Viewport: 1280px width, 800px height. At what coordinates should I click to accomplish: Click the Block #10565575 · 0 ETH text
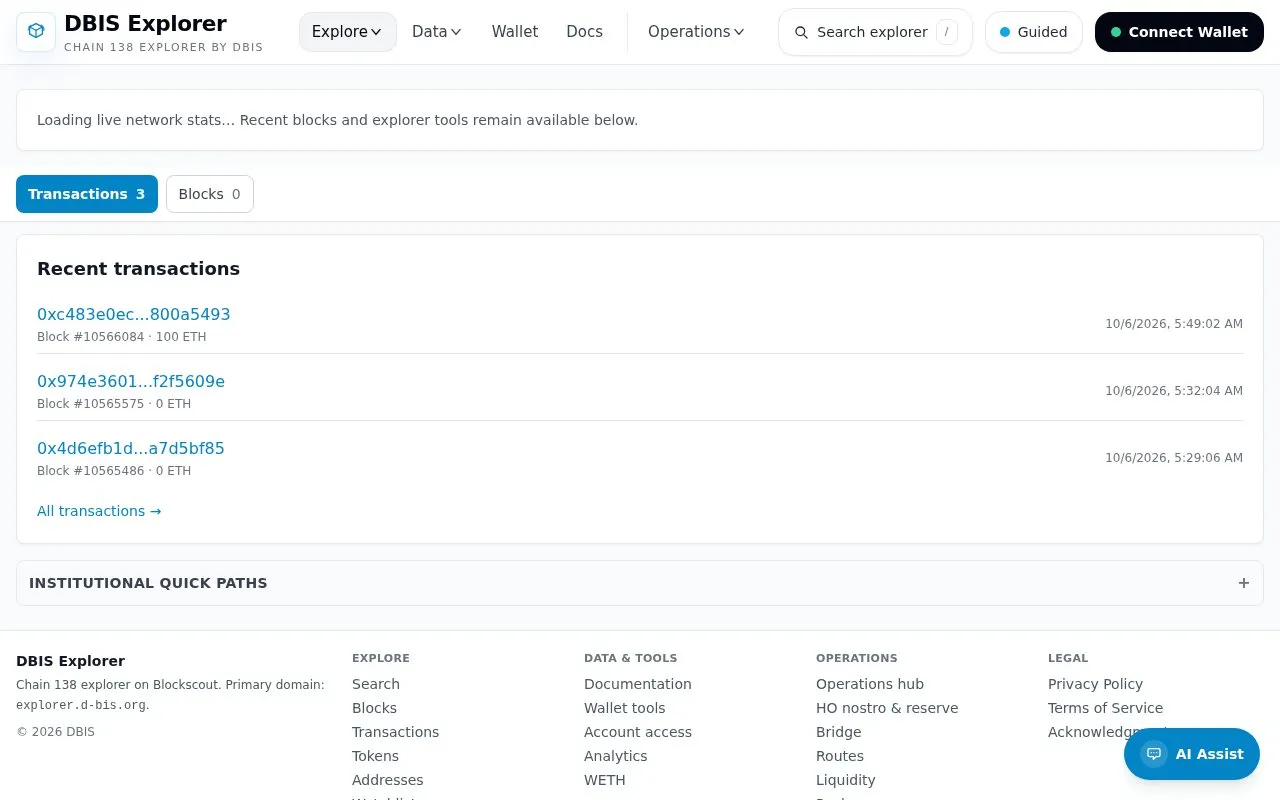click(114, 404)
